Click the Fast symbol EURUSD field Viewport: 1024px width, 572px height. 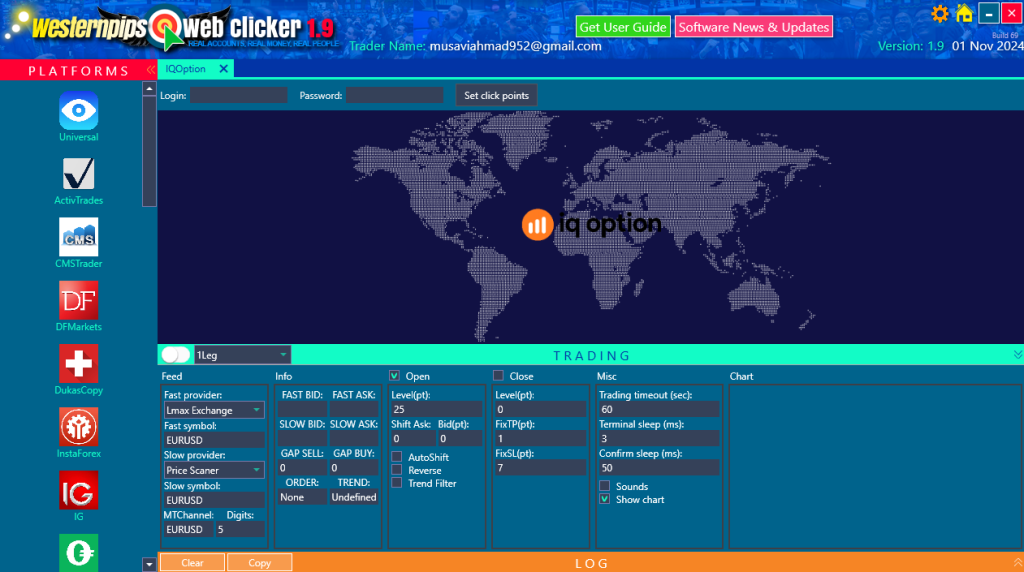coord(214,439)
